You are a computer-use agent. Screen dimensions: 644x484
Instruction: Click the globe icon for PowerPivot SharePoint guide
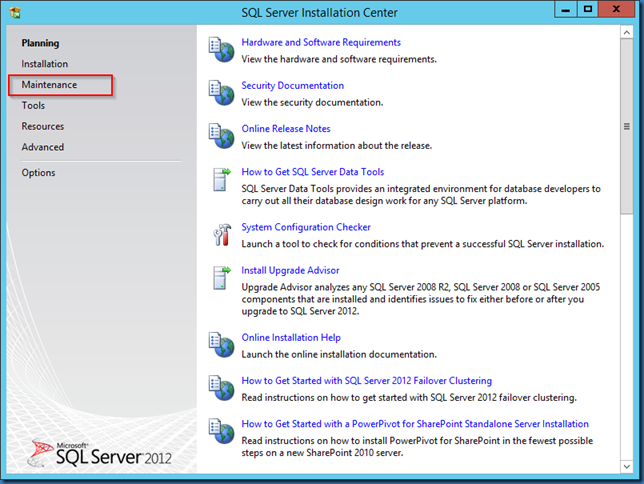tap(221, 431)
